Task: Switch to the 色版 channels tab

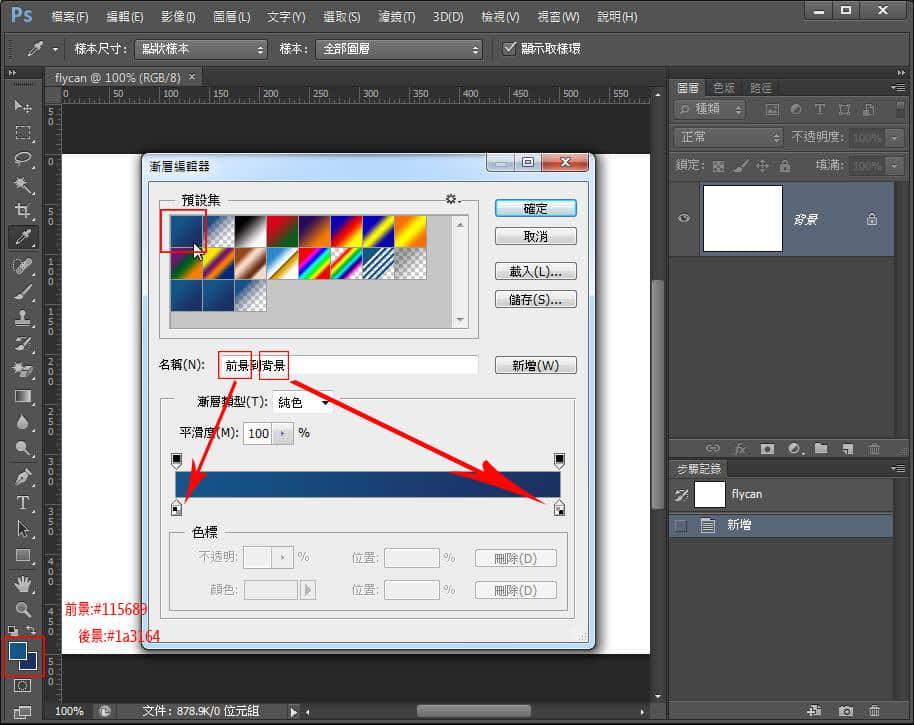Action: 724,88
